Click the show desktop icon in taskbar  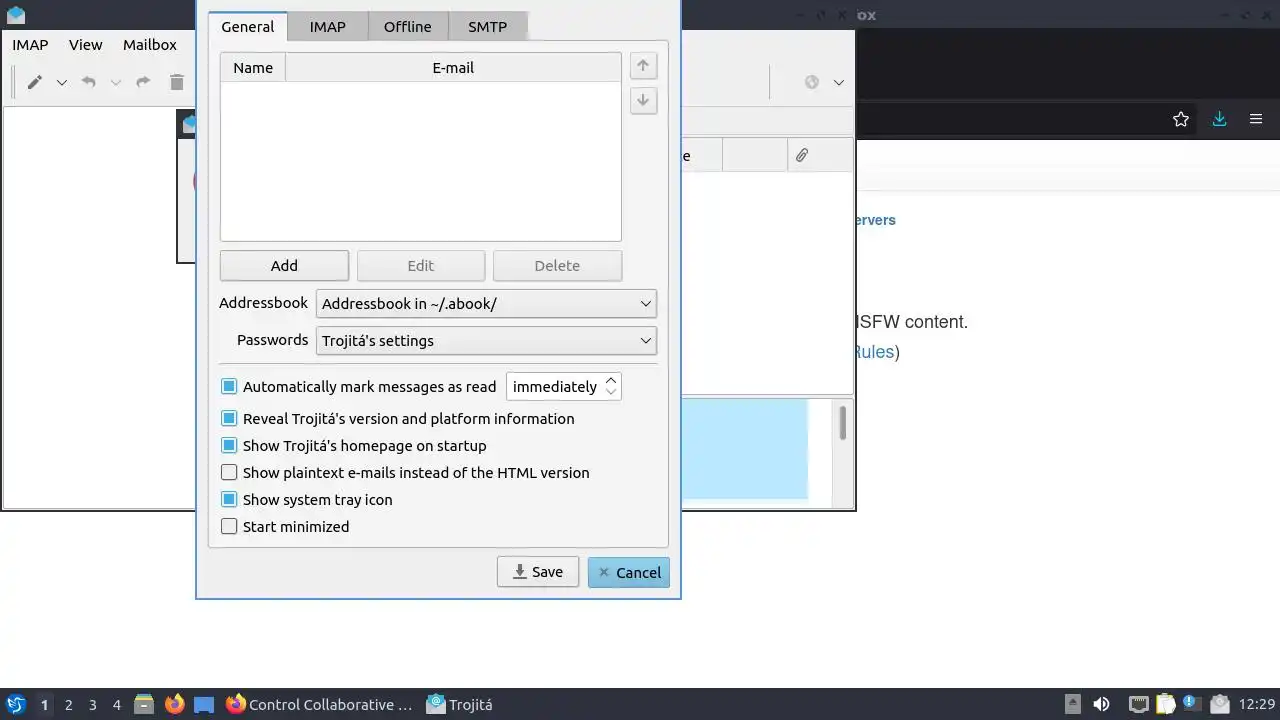click(x=204, y=704)
